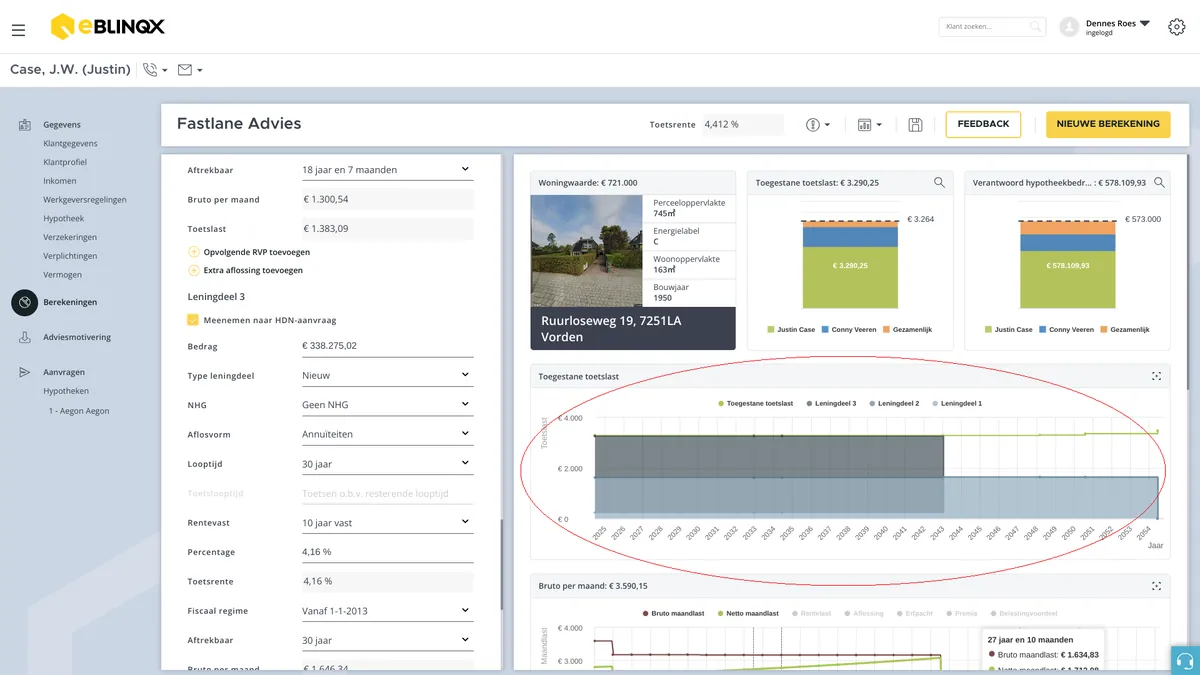
Task: Uncheck Meenemen naar HDN-aanvraag checkbox
Action: [194, 320]
